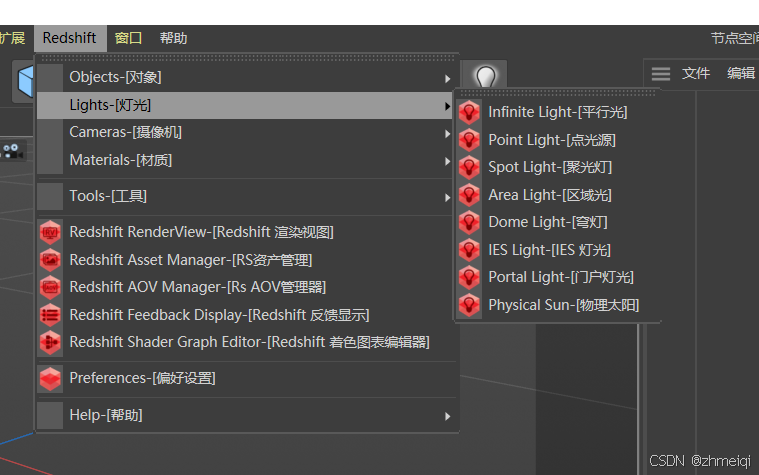This screenshot has height=475, width=759.
Task: Expand Objects submenu arrow
Action: (x=447, y=78)
